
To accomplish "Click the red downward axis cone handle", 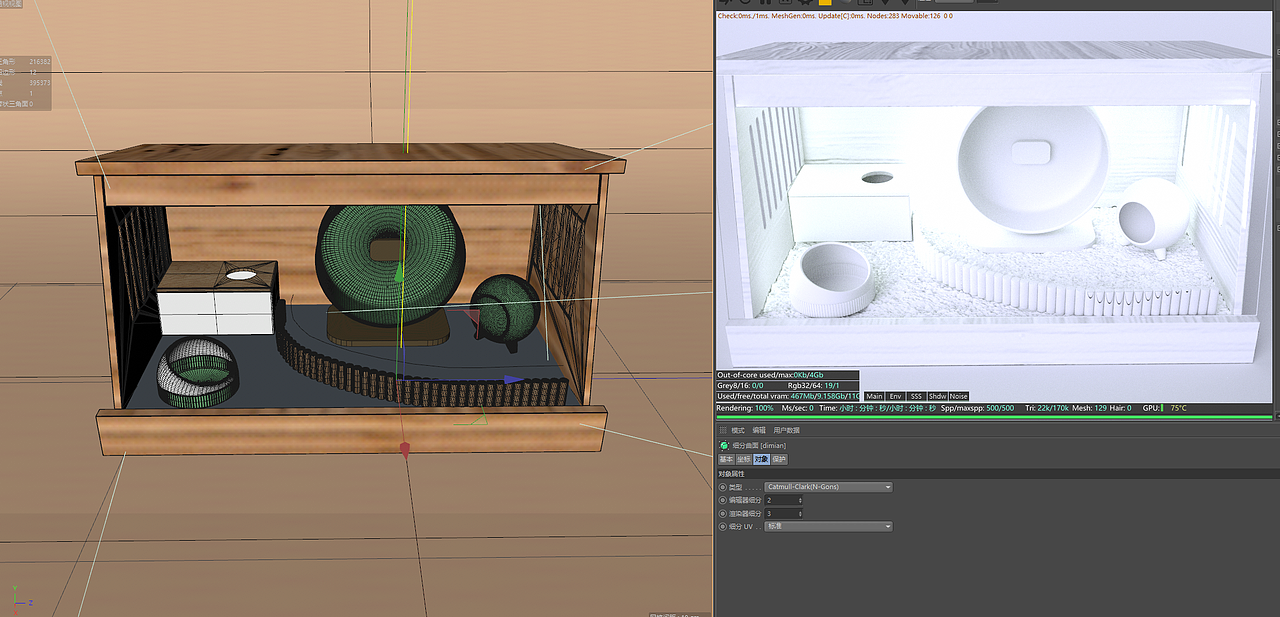I will (405, 450).
